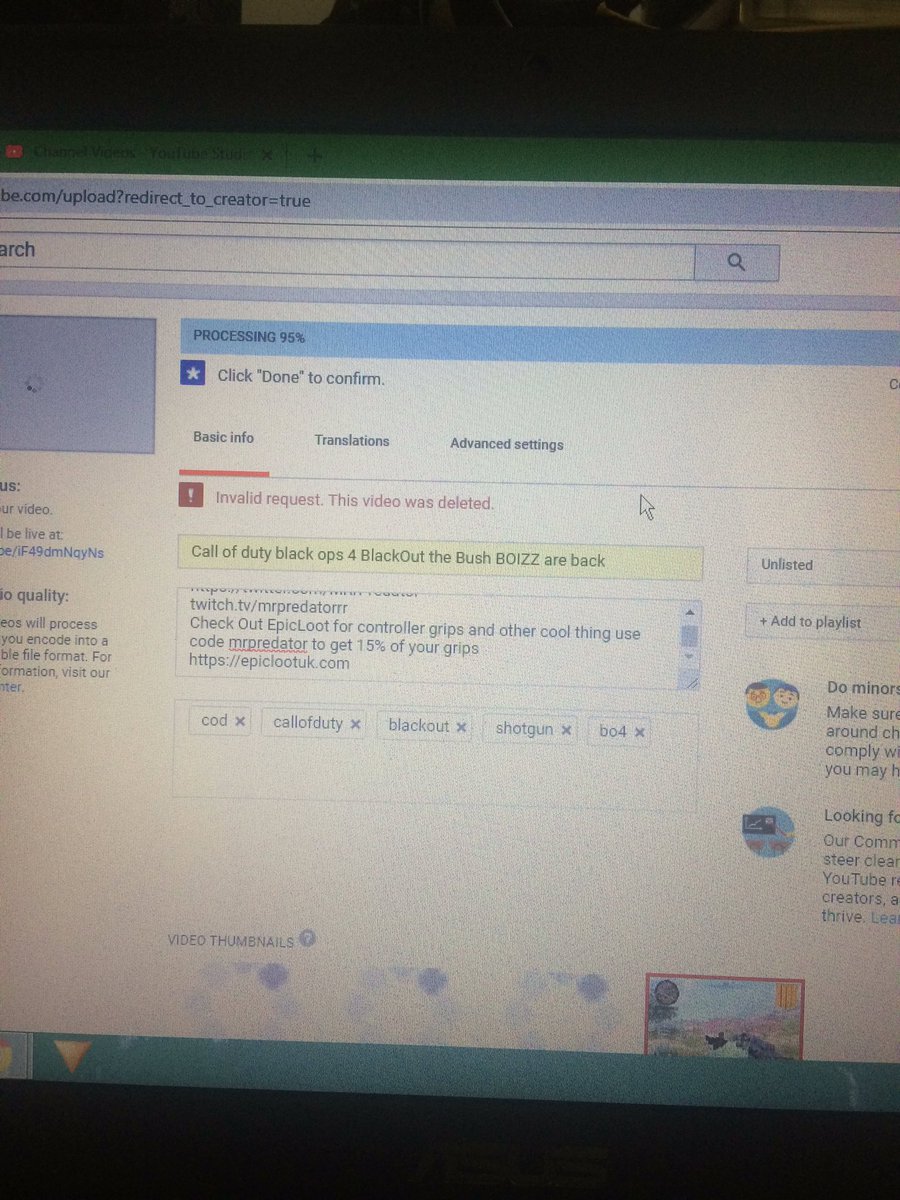Open the Unlisted privacy dropdown
The image size is (900, 1200).
[823, 565]
